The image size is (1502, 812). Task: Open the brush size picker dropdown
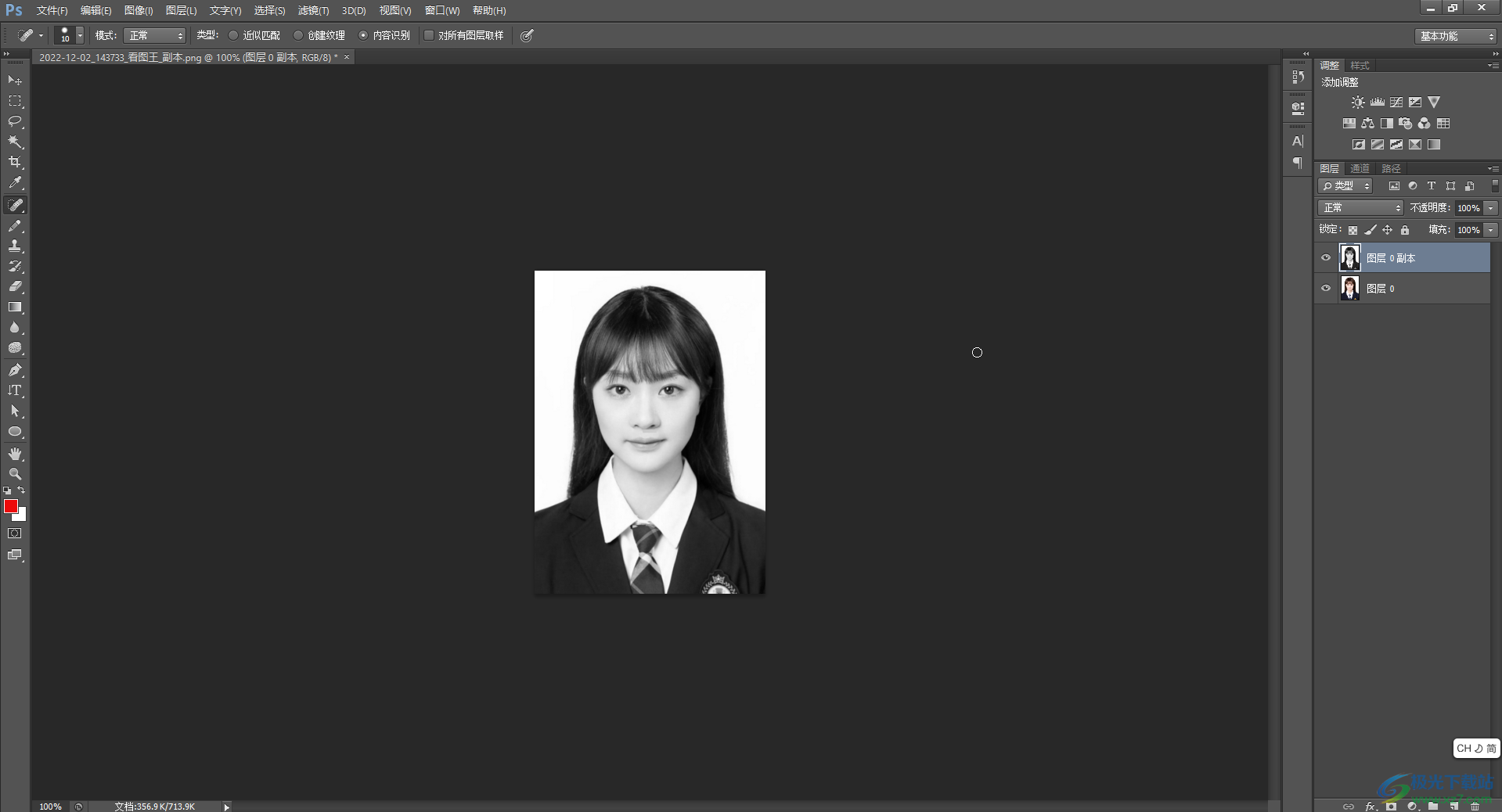(79, 35)
